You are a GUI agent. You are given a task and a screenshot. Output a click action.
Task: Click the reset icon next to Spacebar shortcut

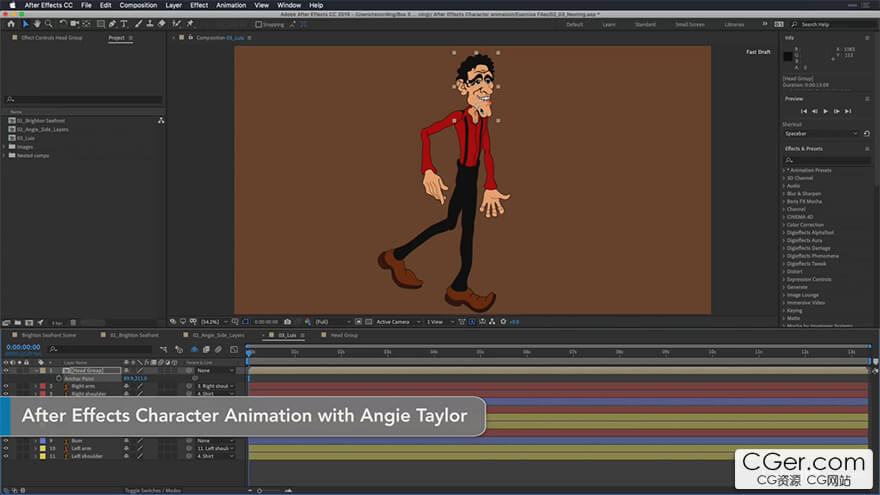pos(867,134)
